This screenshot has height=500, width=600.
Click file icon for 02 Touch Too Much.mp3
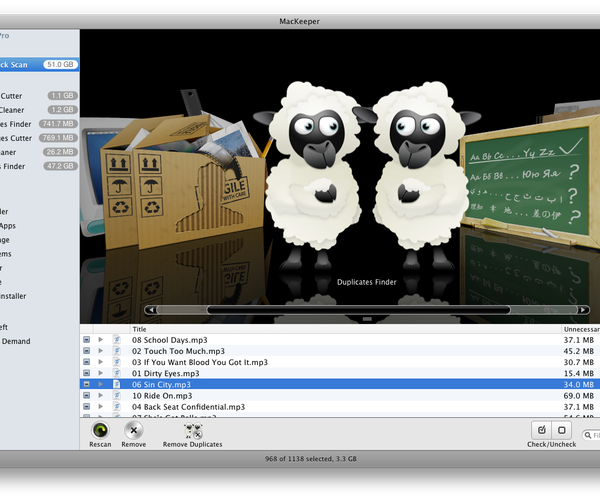(x=116, y=351)
